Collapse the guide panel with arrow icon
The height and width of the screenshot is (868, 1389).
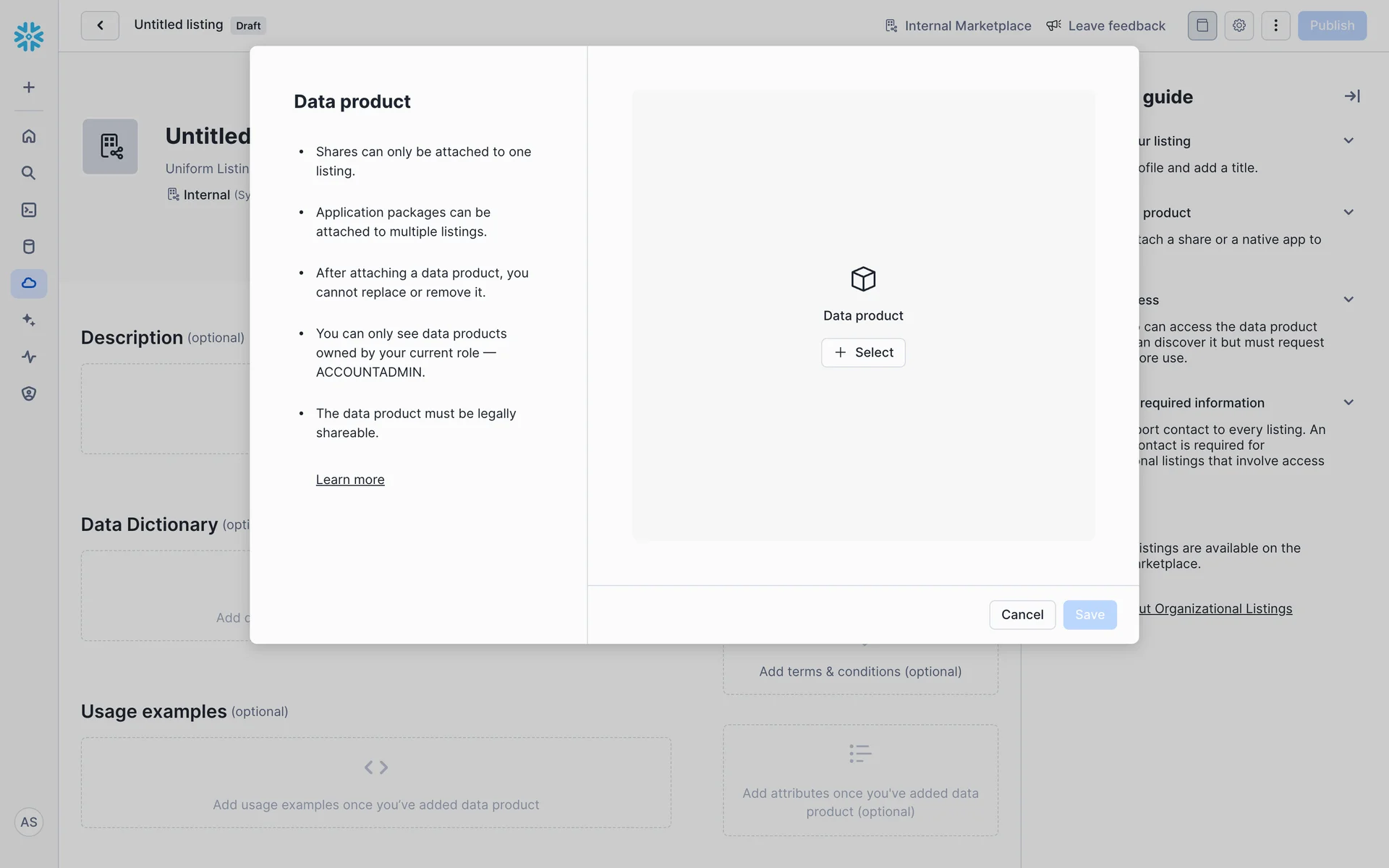pos(1351,96)
